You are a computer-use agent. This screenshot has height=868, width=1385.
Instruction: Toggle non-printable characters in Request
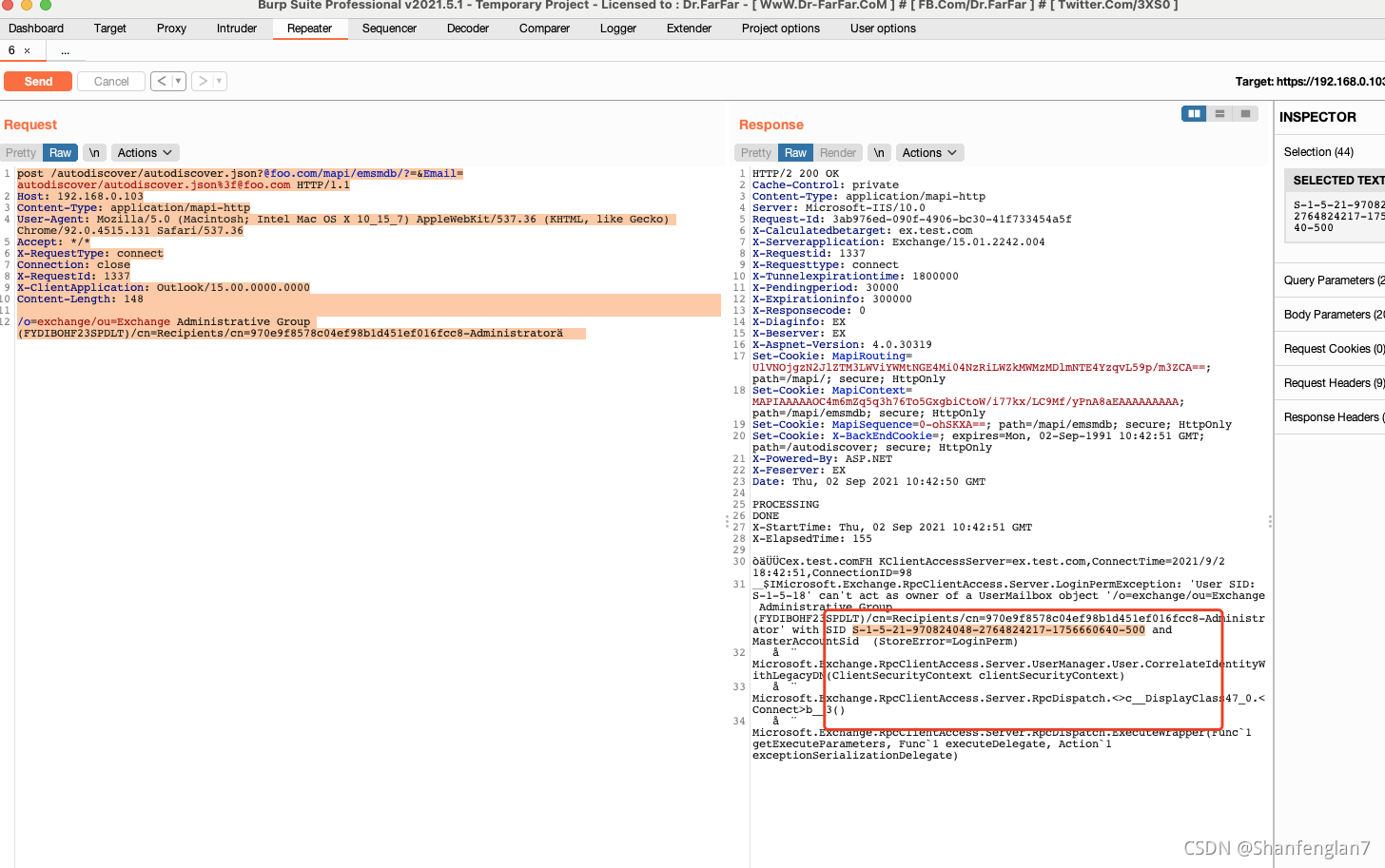click(x=94, y=153)
